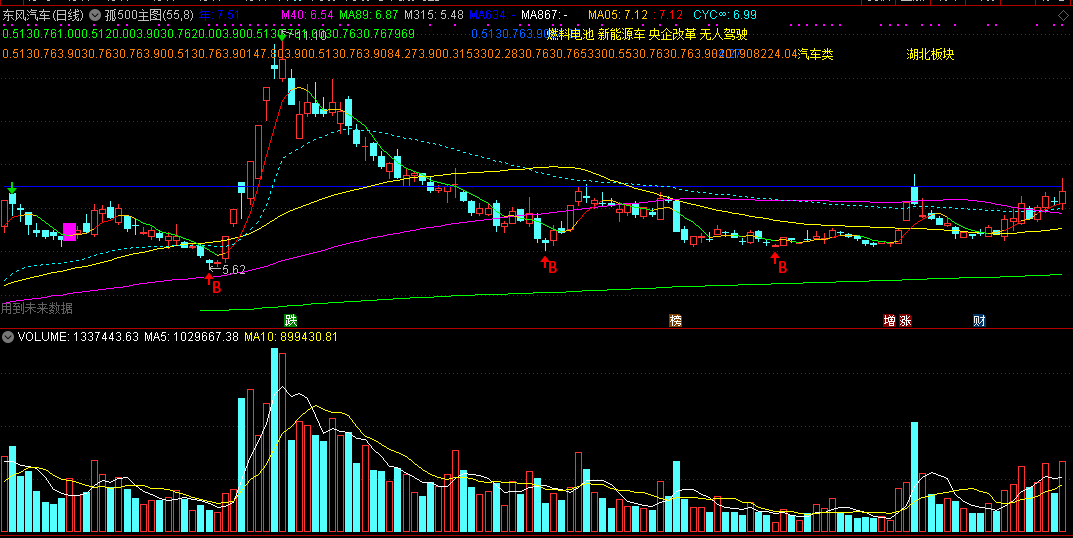Open the 无人驾驶 concept tag
This screenshot has height=538, width=1073.
[723, 34]
